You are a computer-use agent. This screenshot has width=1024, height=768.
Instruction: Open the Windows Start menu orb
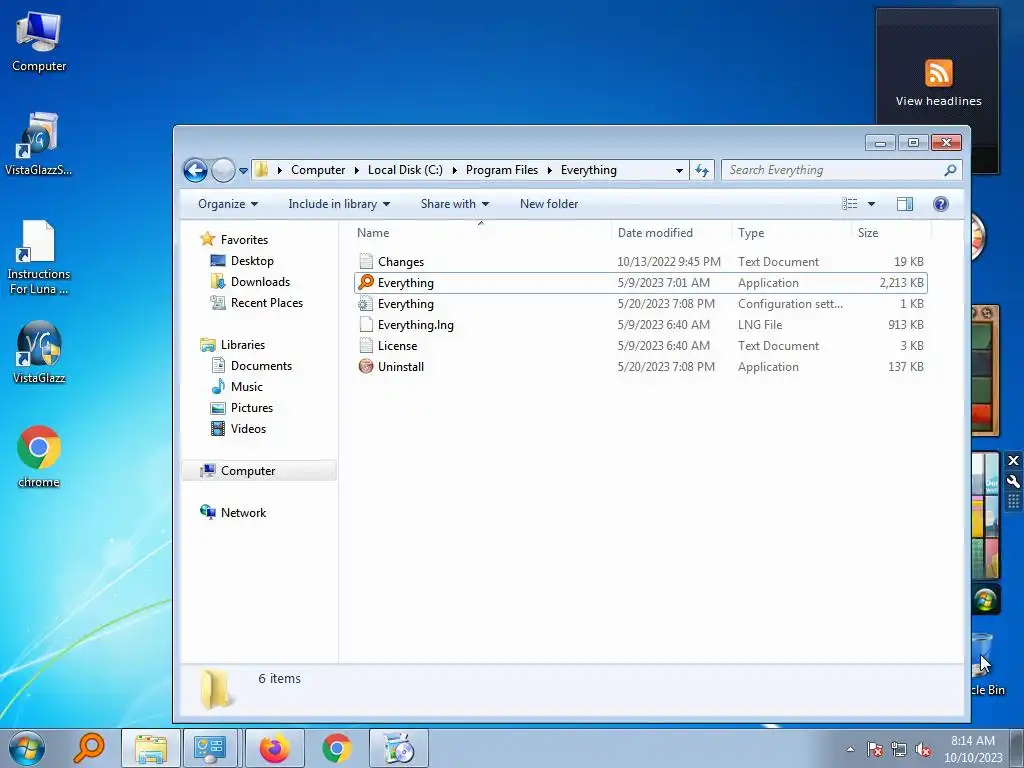click(x=27, y=748)
